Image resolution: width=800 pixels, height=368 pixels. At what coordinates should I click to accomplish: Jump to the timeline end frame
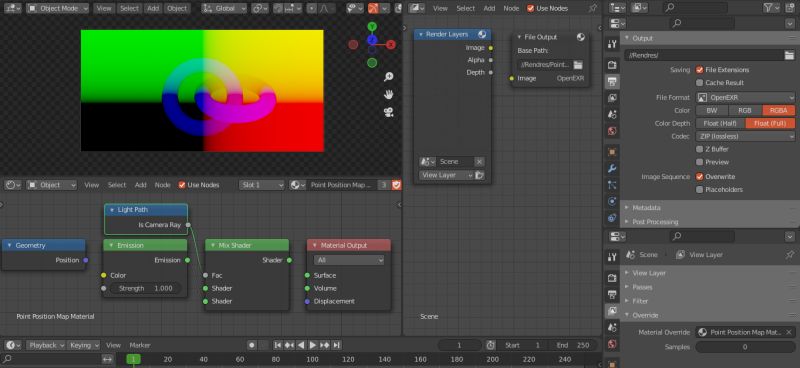click(x=337, y=345)
